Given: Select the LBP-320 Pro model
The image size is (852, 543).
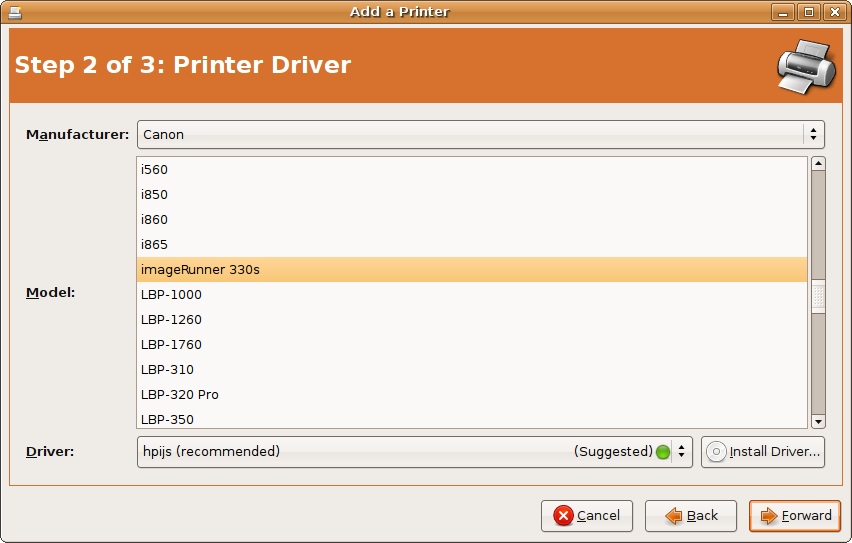Looking at the screenshot, I should [472, 395].
